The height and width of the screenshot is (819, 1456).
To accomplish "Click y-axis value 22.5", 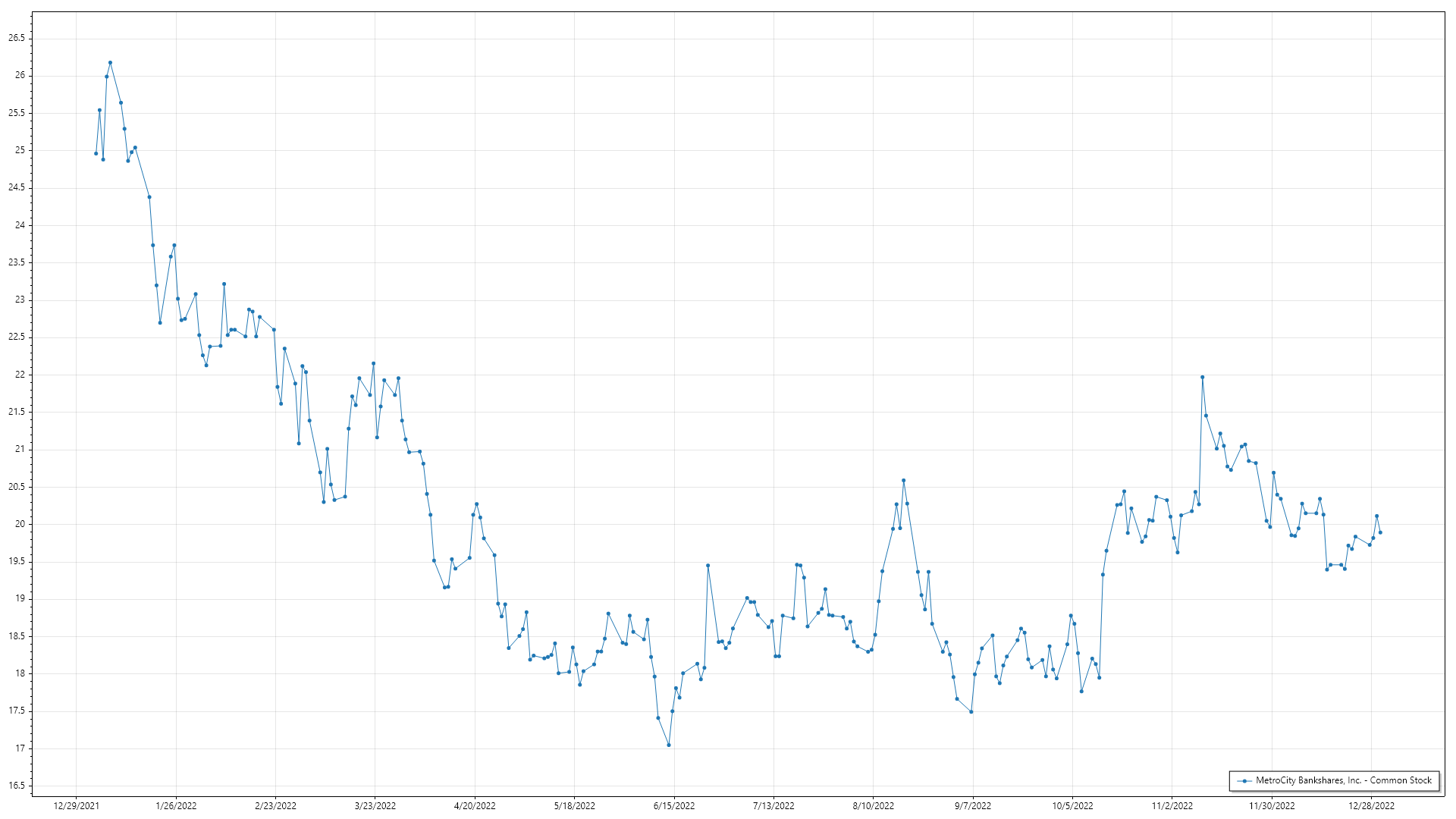I will tap(17, 337).
